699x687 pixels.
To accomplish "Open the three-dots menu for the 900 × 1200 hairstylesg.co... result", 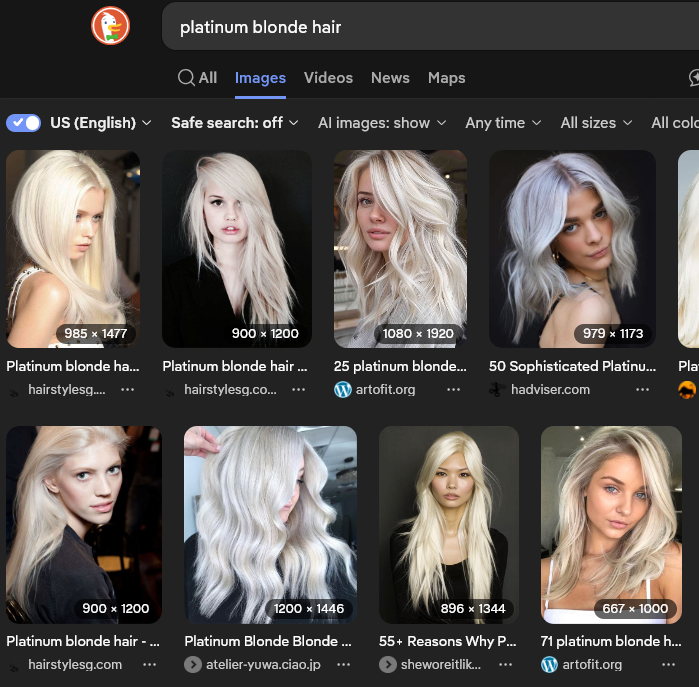I will 298,390.
